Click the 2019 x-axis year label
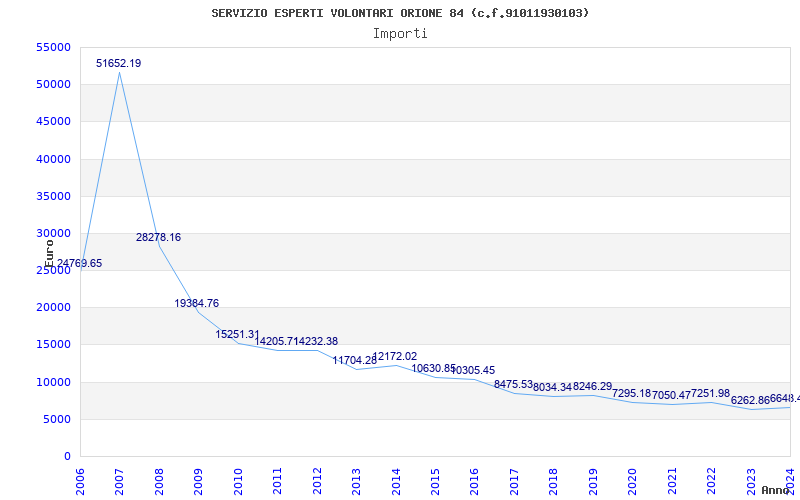The height and width of the screenshot is (500, 800). 593,481
